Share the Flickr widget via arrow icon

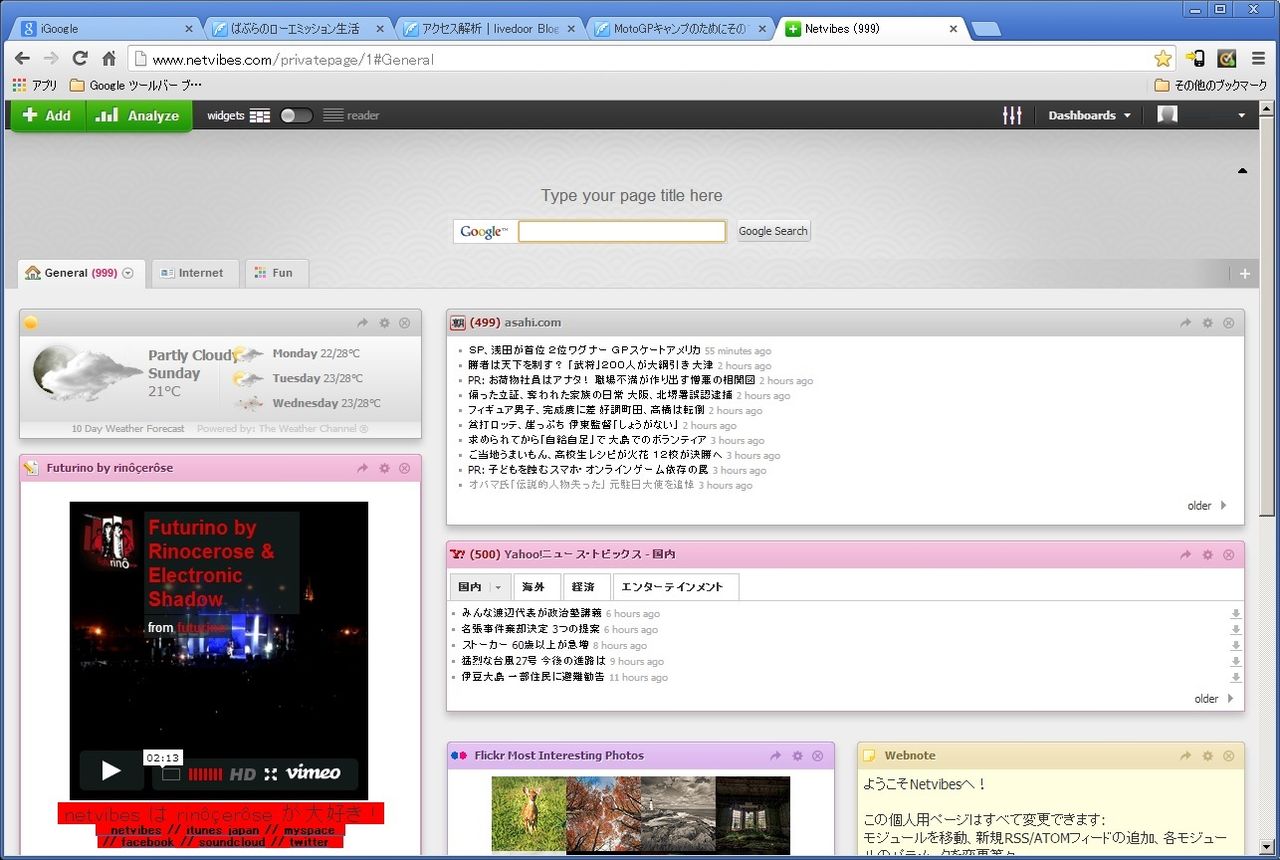(x=776, y=756)
